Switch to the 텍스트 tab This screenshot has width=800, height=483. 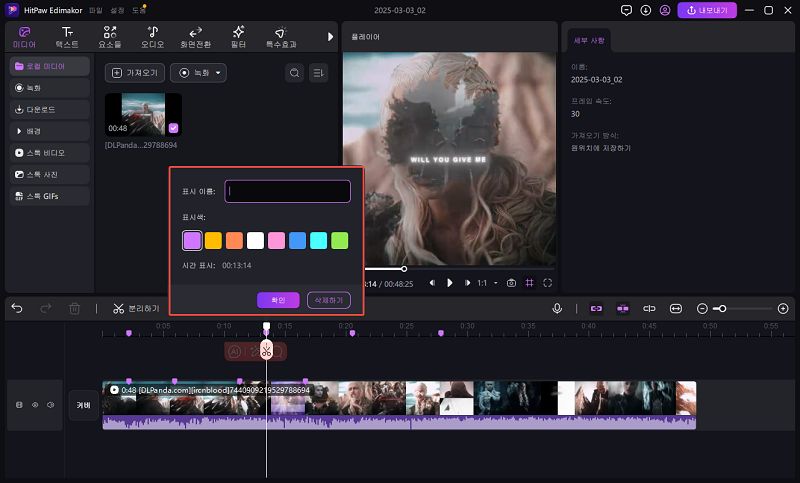click(x=67, y=37)
